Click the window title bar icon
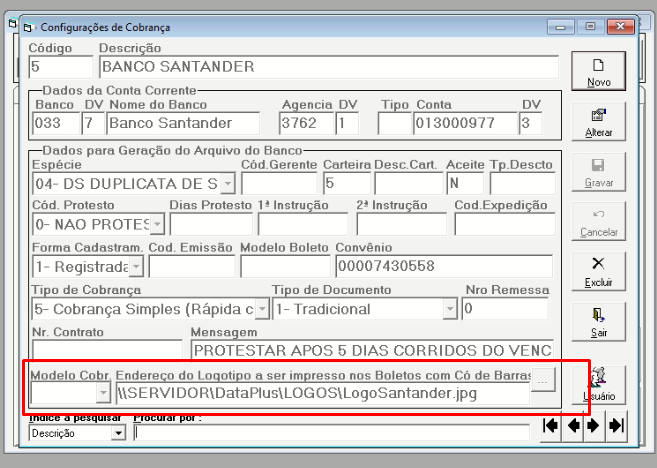This screenshot has height=468, width=657. click(x=28, y=28)
